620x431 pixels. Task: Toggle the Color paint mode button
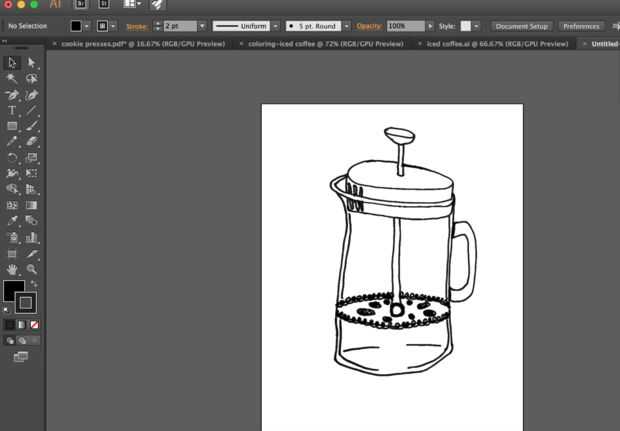point(9,325)
